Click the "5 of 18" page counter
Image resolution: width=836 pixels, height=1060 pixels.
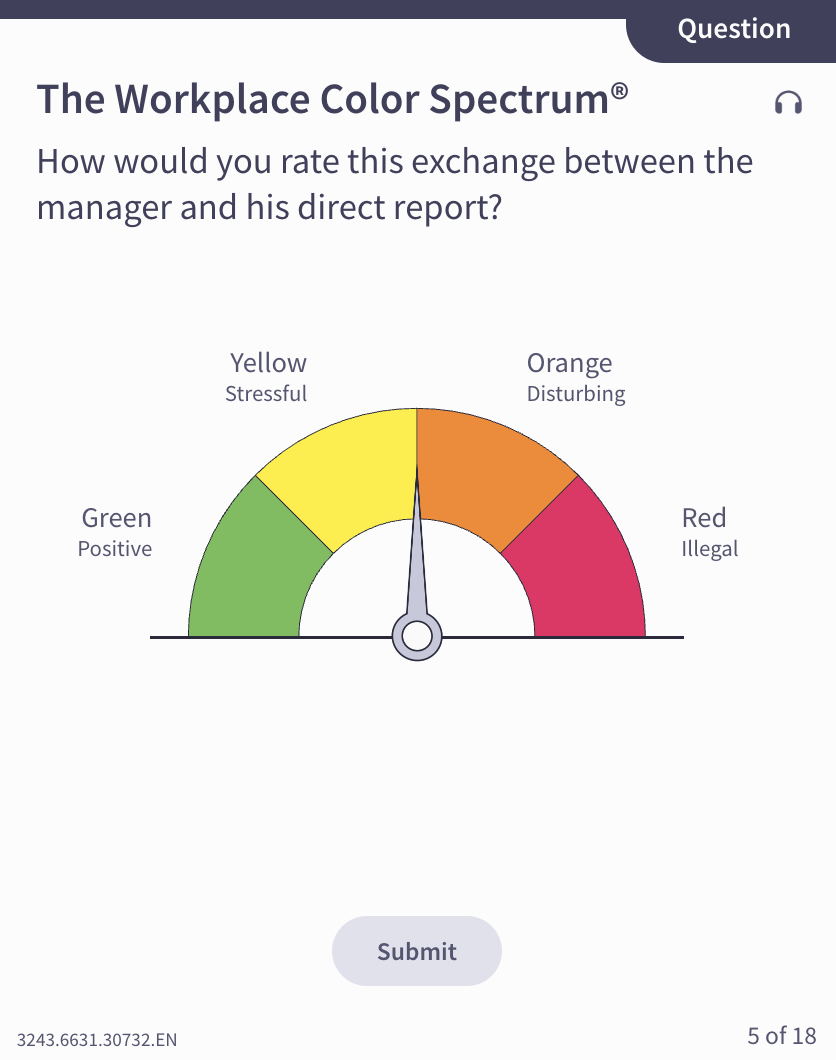pyautogui.click(x=782, y=1035)
